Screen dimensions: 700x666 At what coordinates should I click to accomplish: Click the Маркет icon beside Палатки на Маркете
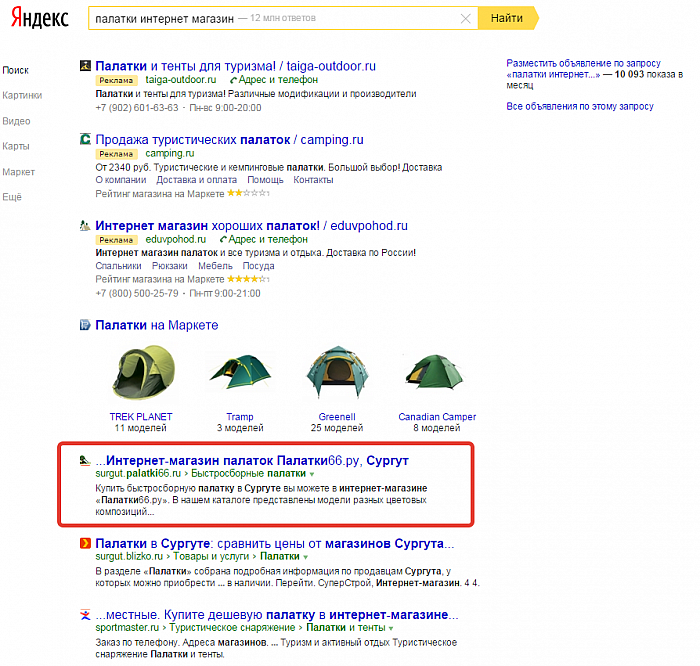click(85, 325)
